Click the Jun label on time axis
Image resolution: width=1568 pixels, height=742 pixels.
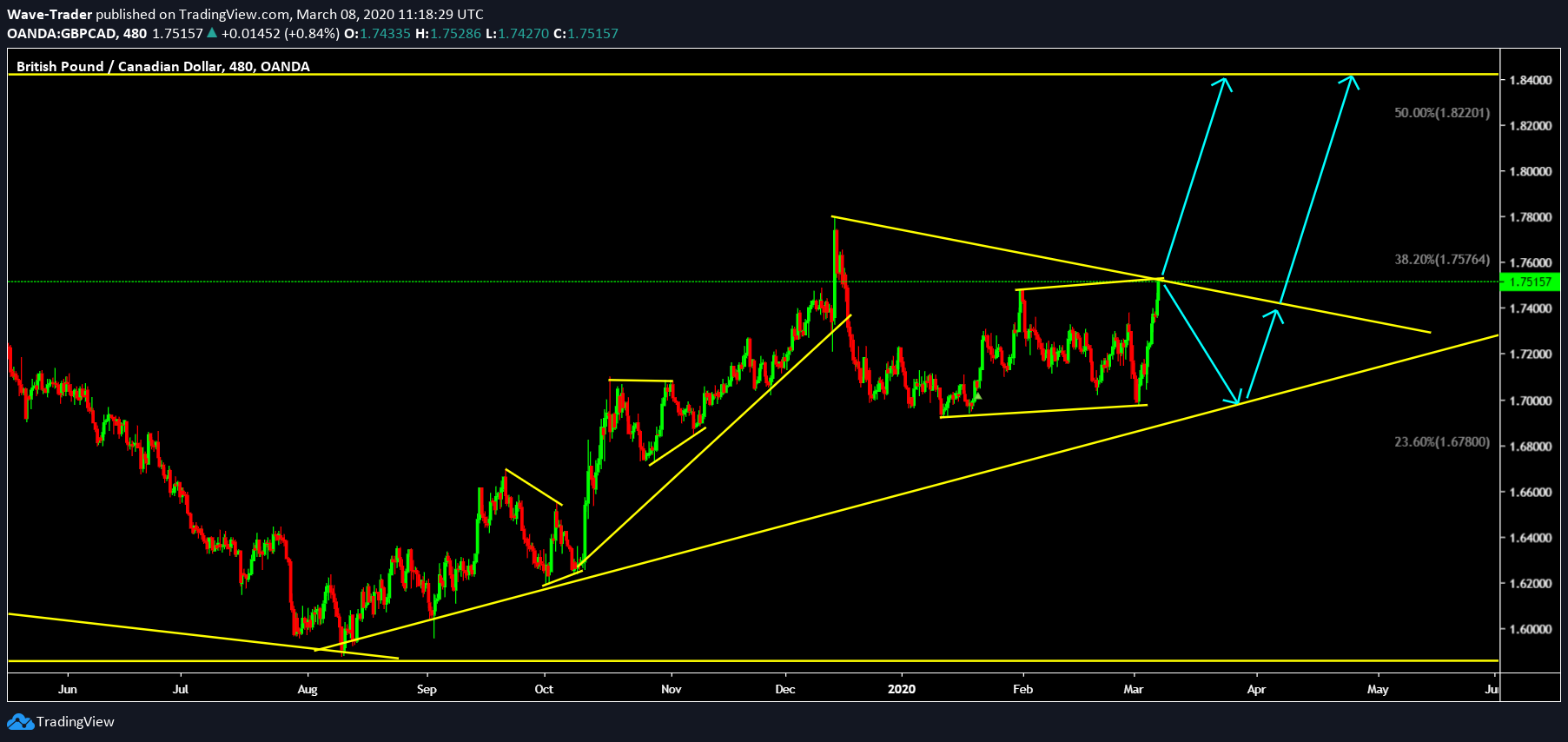68,689
